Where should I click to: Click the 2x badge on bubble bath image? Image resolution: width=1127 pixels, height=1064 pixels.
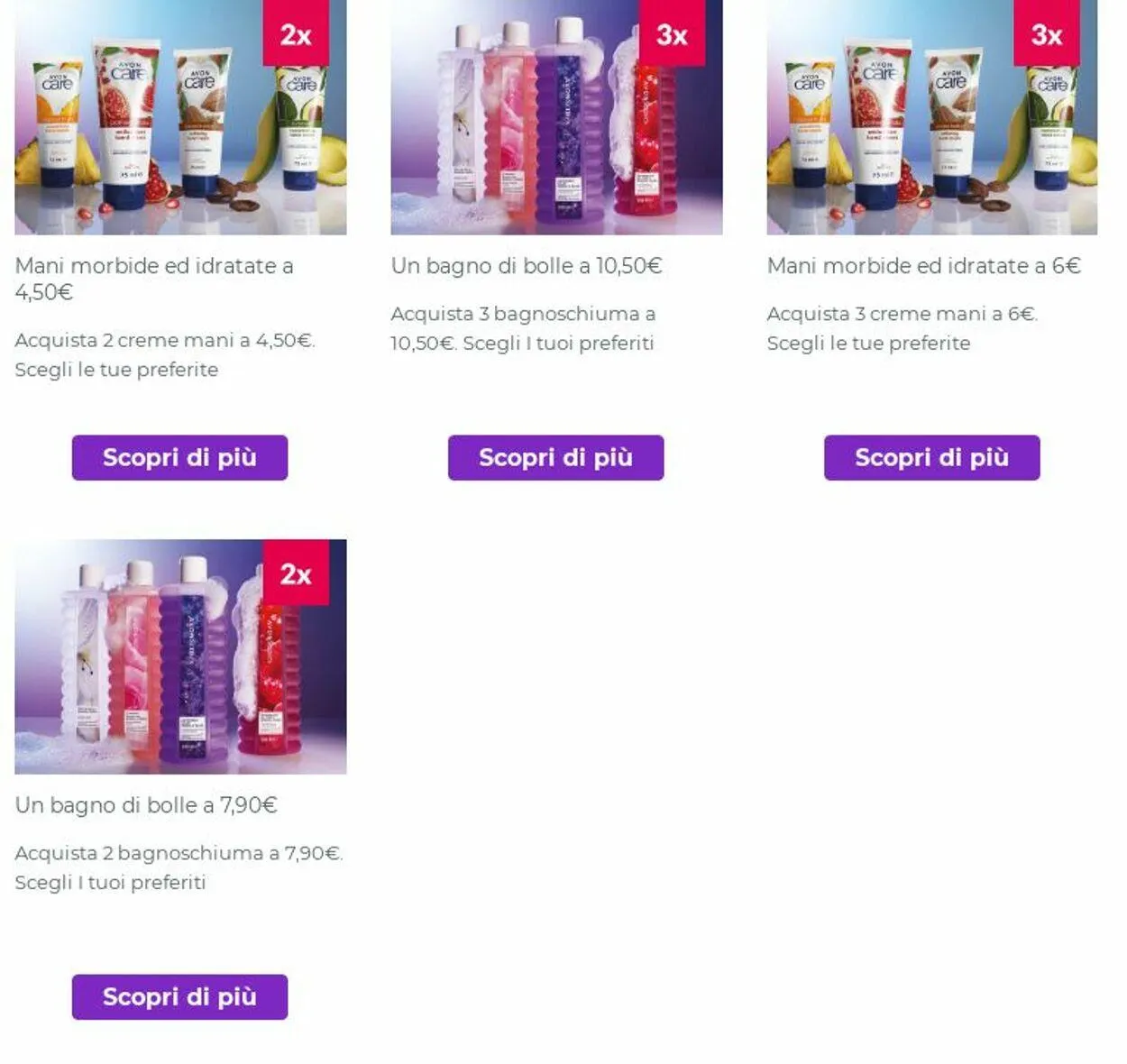click(x=296, y=573)
